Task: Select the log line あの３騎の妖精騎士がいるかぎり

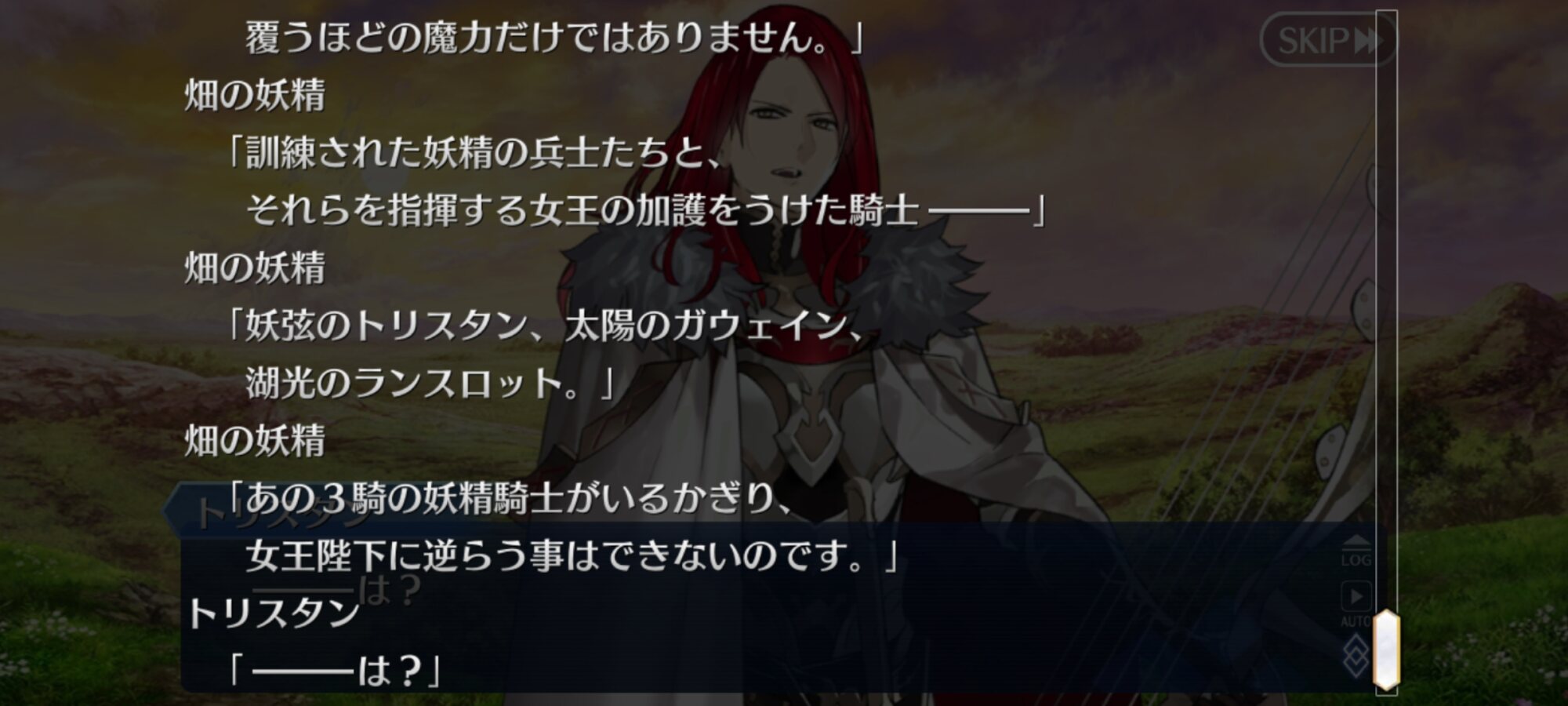Action: [511, 499]
